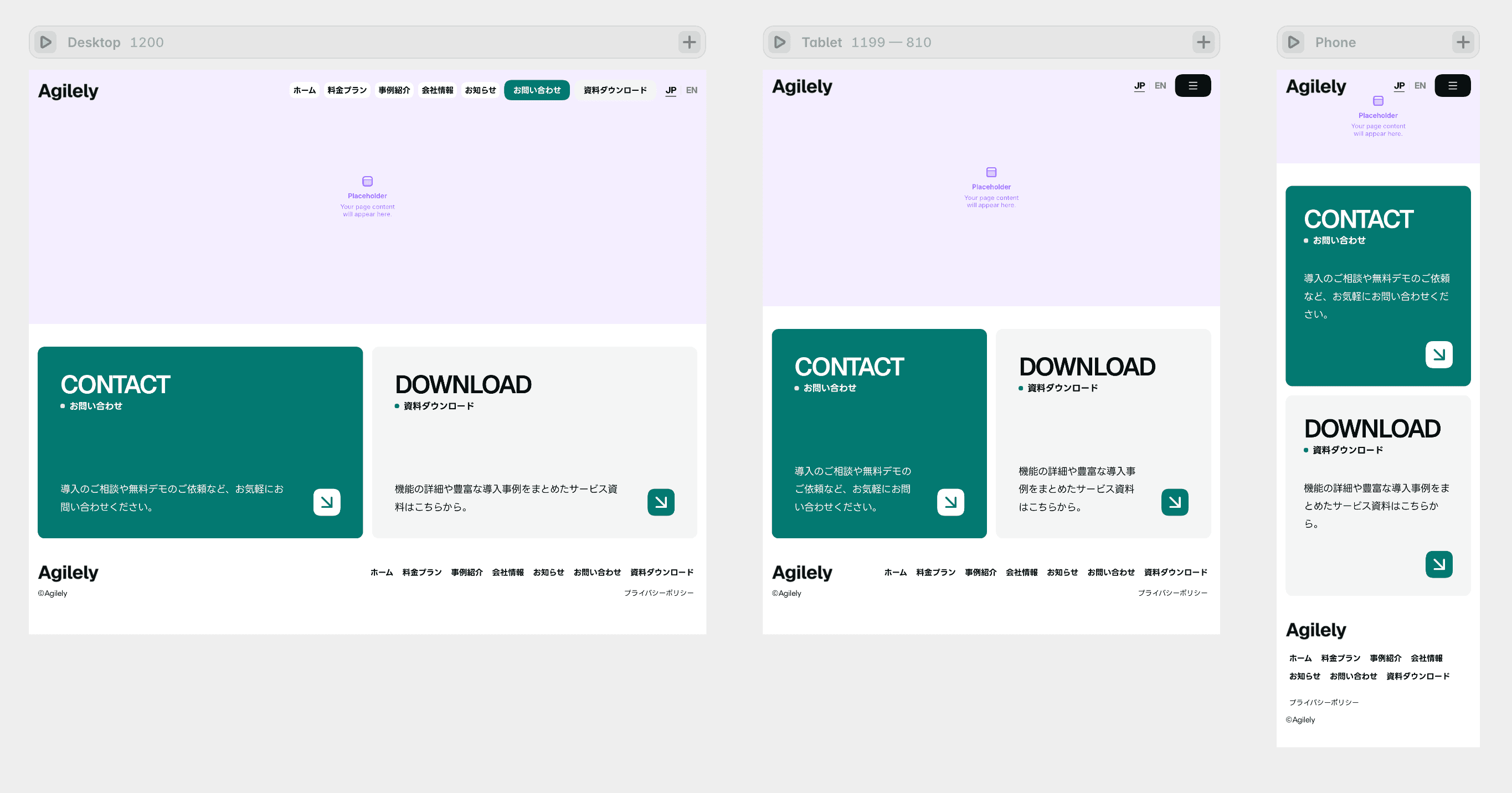Select CONTACT heading in Phone card

click(1358, 219)
